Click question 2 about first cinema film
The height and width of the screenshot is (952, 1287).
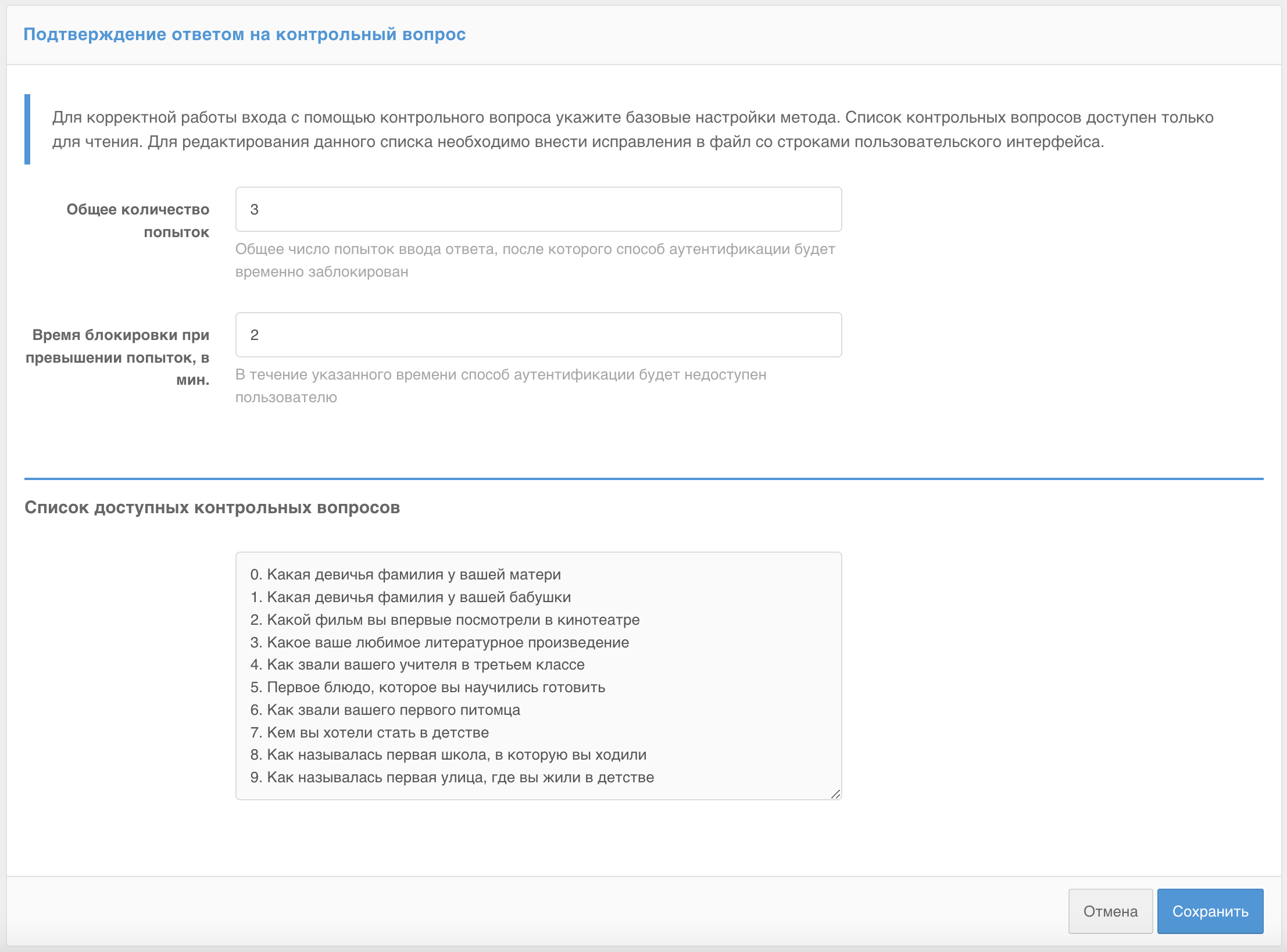(x=445, y=620)
